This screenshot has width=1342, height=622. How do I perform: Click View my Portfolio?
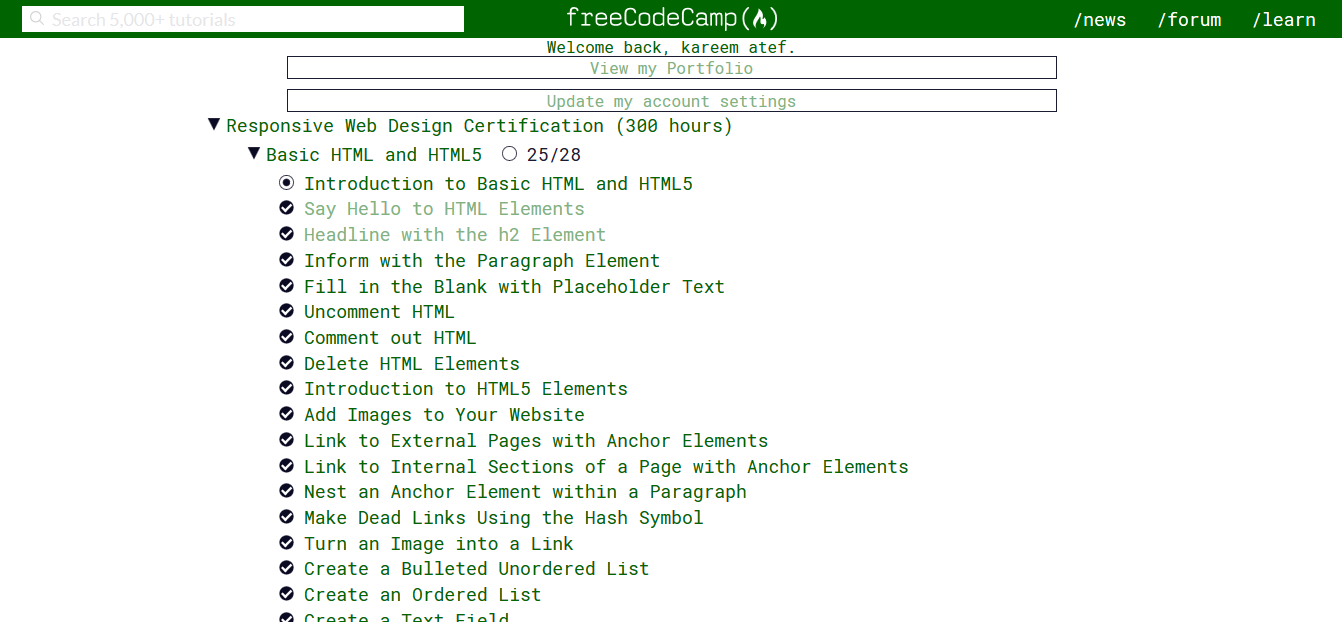coord(671,67)
